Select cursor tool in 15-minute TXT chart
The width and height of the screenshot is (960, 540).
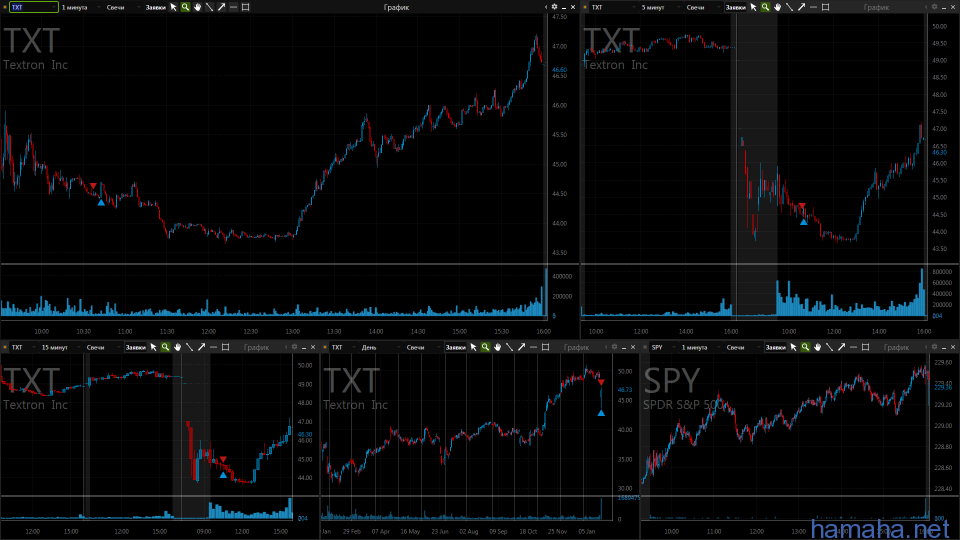coord(154,347)
